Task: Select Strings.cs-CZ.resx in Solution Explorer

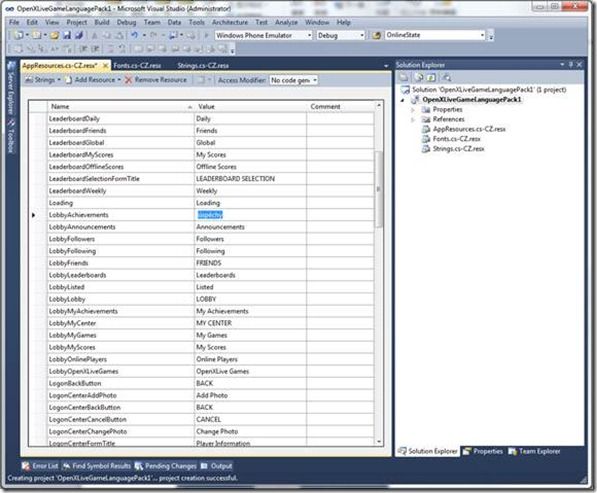Action: 458,149
